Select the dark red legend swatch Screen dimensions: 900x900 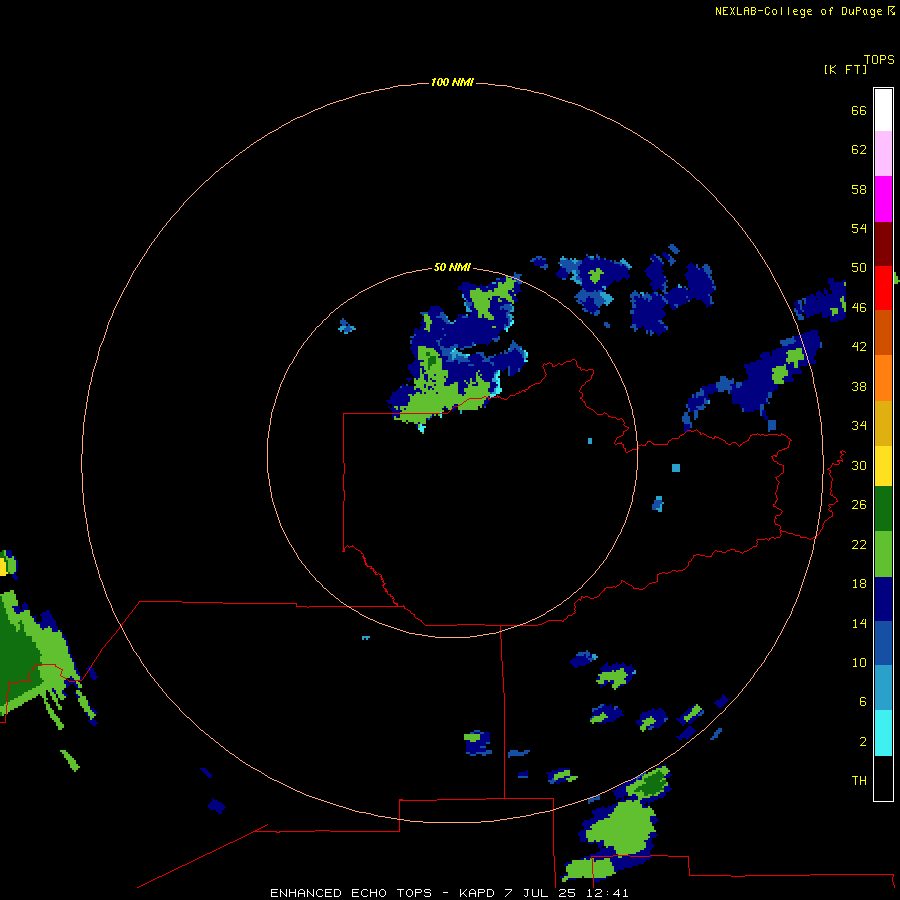883,244
